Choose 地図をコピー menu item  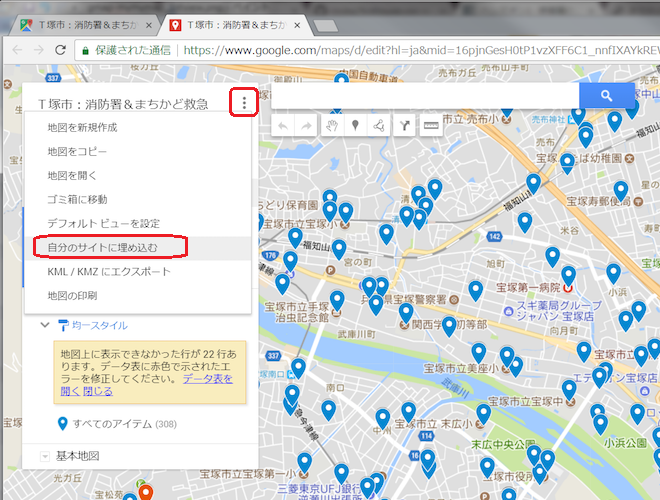[138, 152]
